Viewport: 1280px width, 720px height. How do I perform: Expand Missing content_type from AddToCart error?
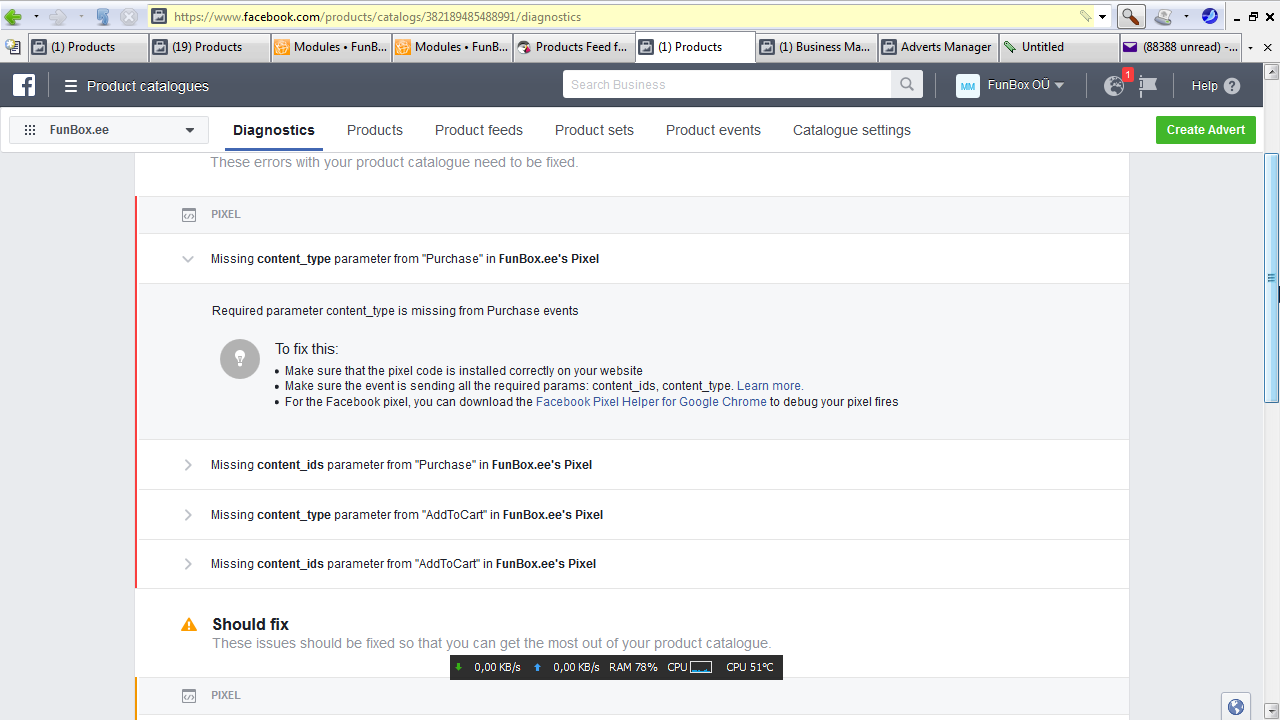[x=187, y=515]
